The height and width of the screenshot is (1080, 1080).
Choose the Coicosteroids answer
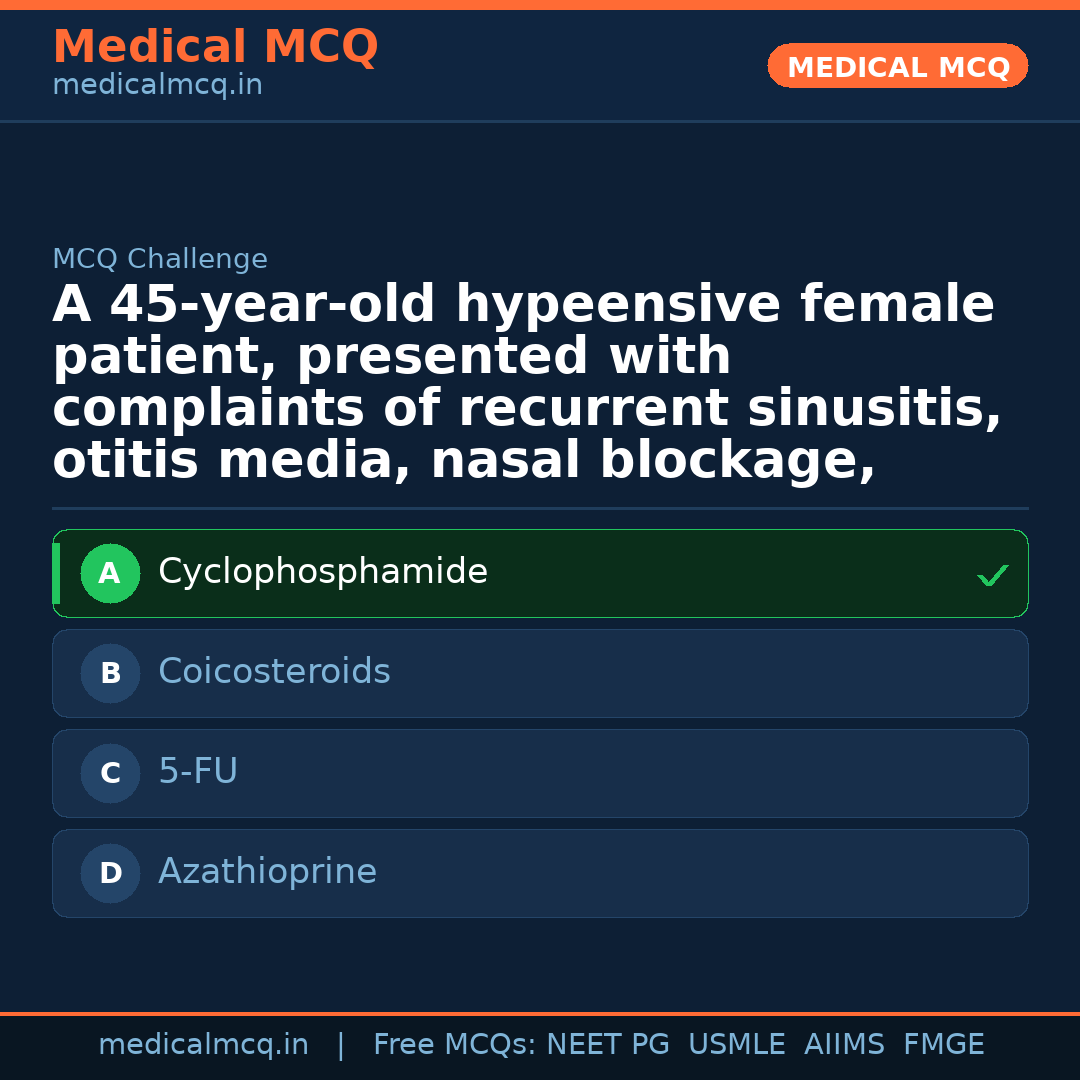click(274, 672)
